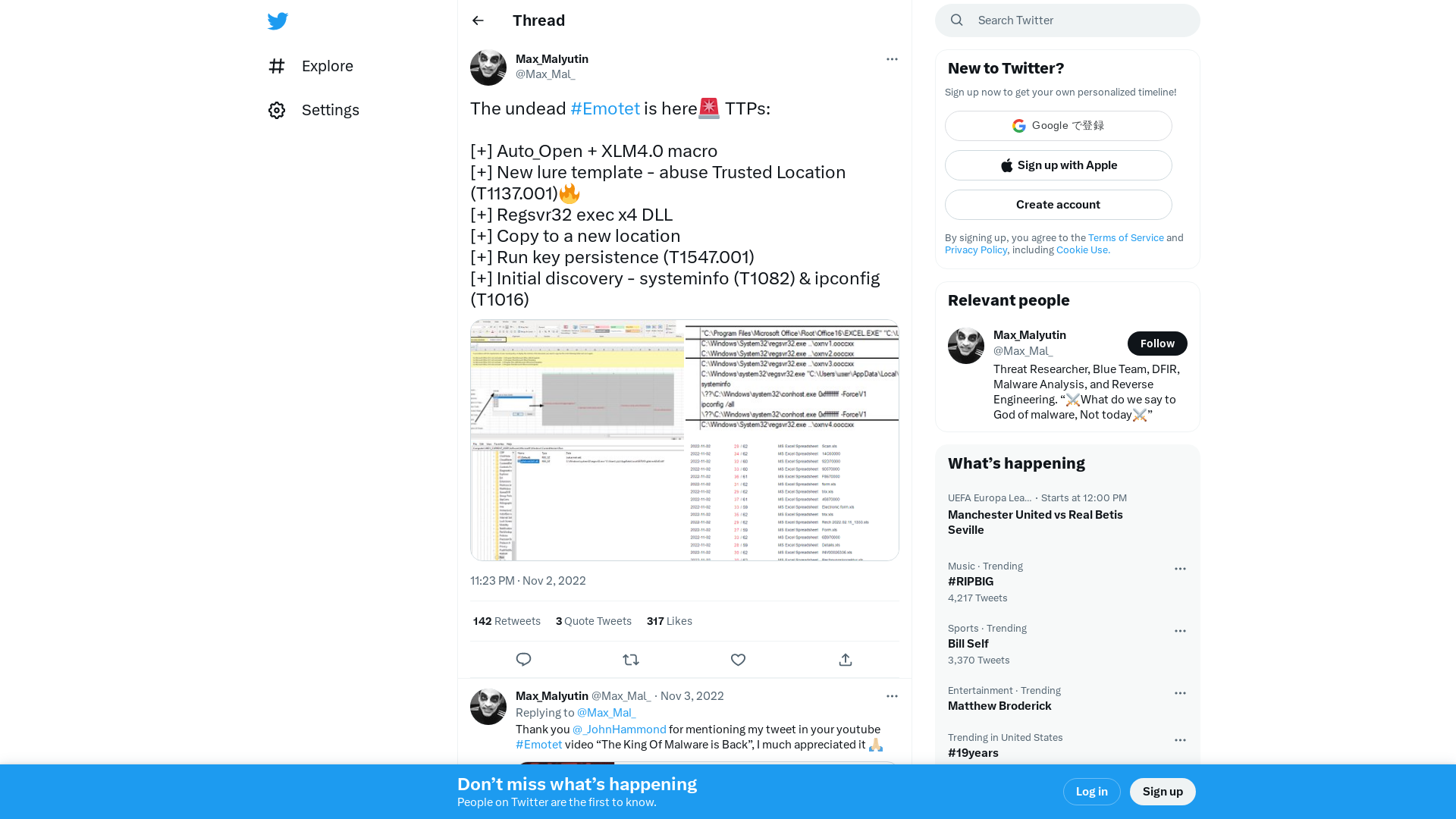
Task: Click back arrow to exit thread
Action: pyautogui.click(x=478, y=20)
